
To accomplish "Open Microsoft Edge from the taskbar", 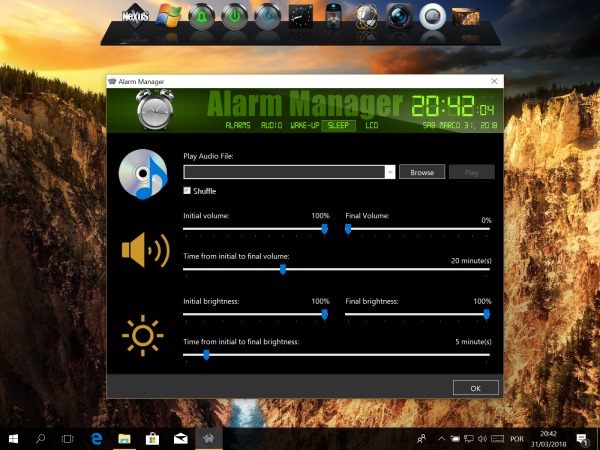I will coord(97,438).
